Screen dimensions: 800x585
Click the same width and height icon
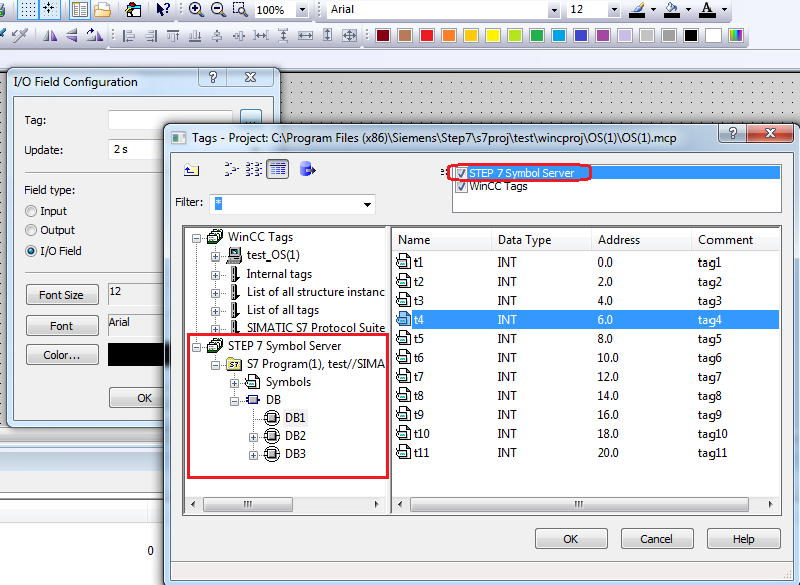point(349,36)
